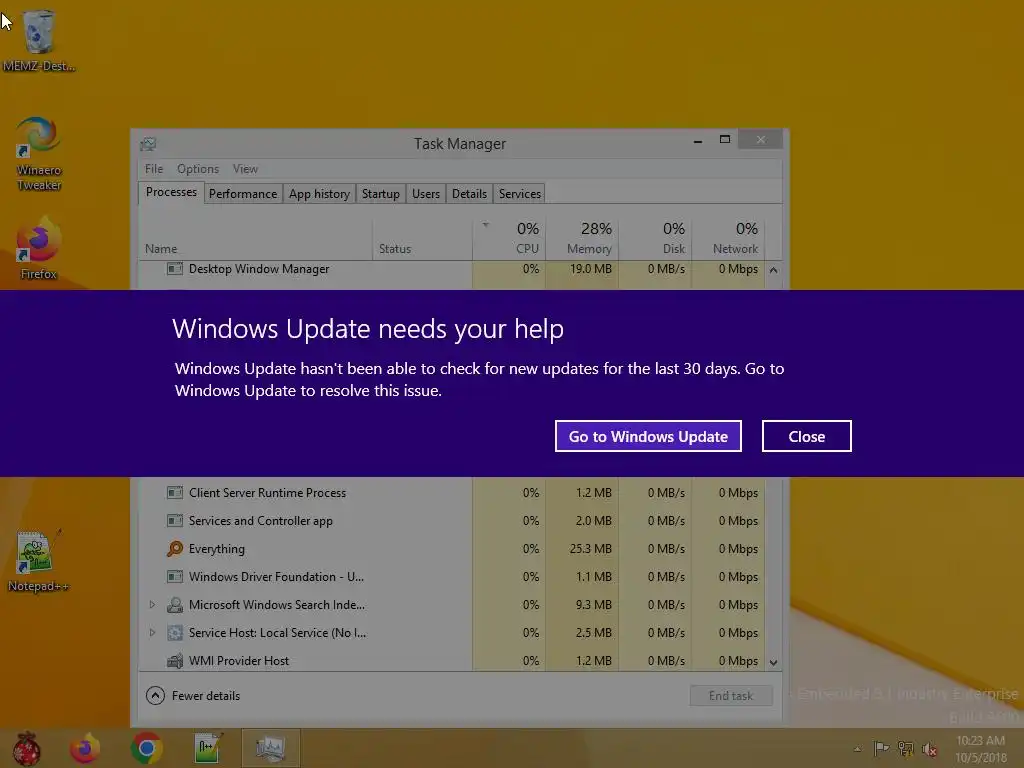Open the taskbar clock showing 10:23 AM
This screenshot has height=768, width=1024.
pos(981,749)
